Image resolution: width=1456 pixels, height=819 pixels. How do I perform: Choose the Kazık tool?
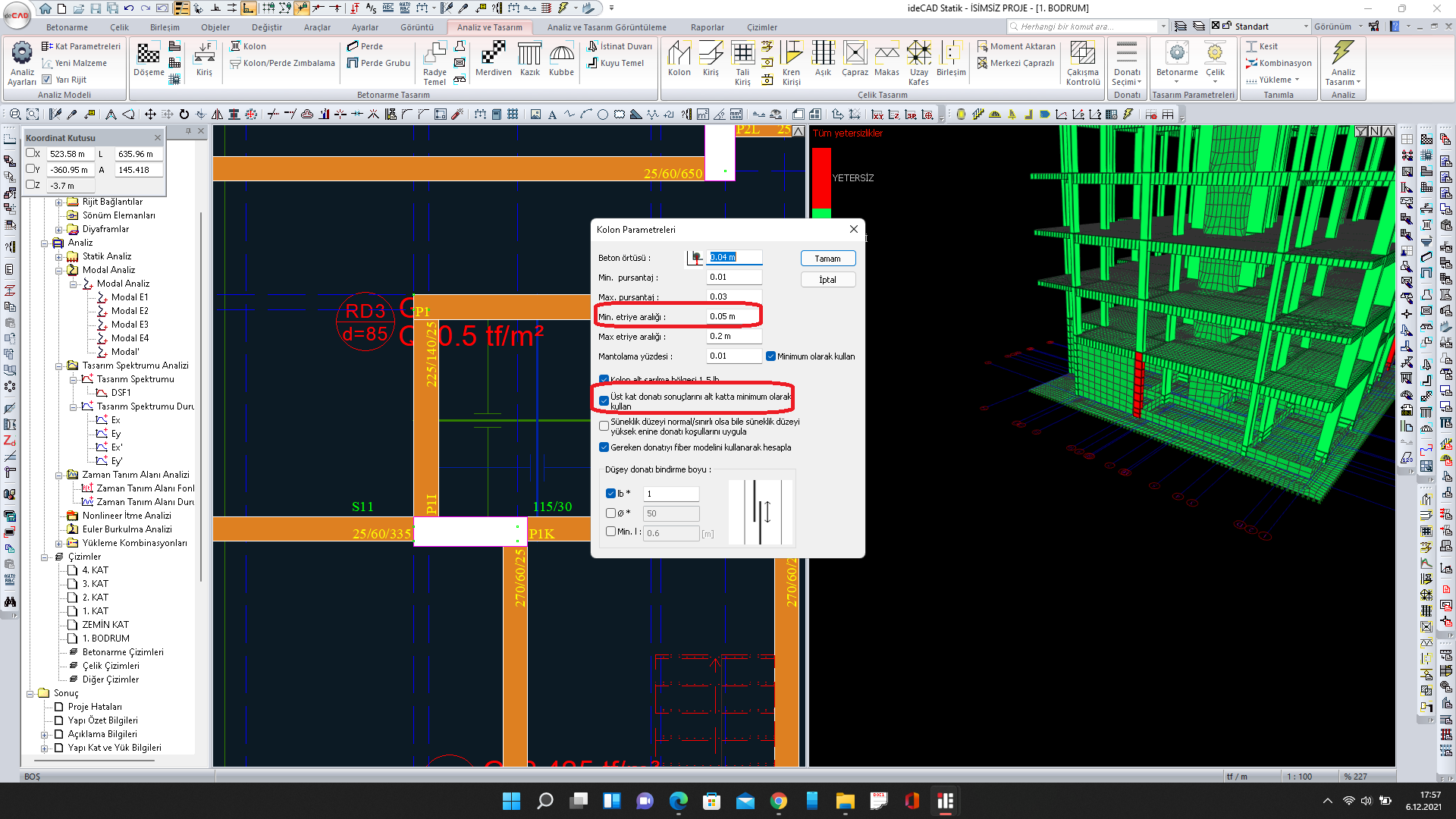pyautogui.click(x=529, y=59)
